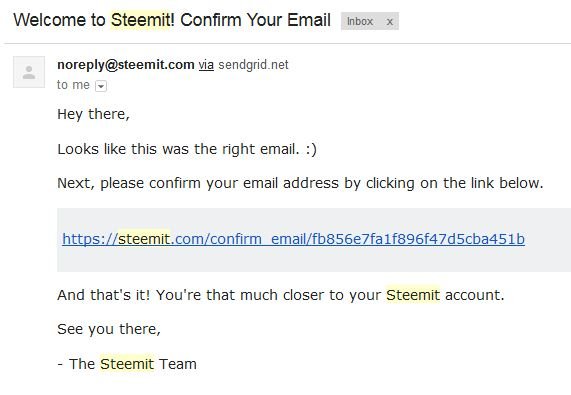The height and width of the screenshot is (395, 571).
Task: Click the 'to me' recipient text
Action: [73, 85]
